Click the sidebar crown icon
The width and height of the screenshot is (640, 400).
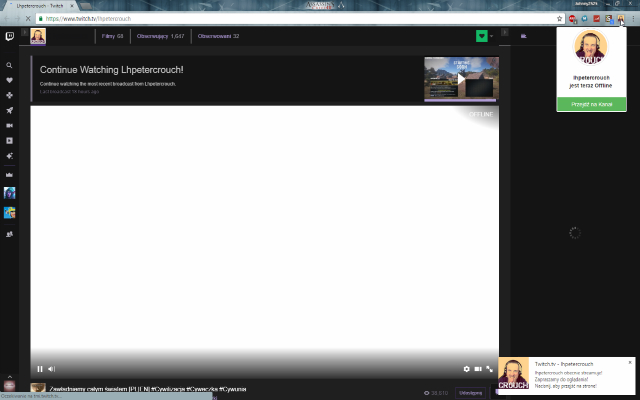click(9, 175)
